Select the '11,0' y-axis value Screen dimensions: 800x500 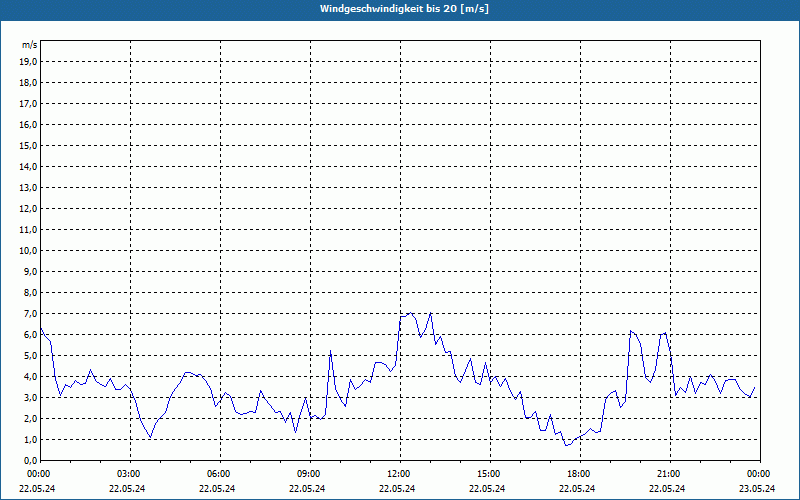pyautogui.click(x=29, y=230)
